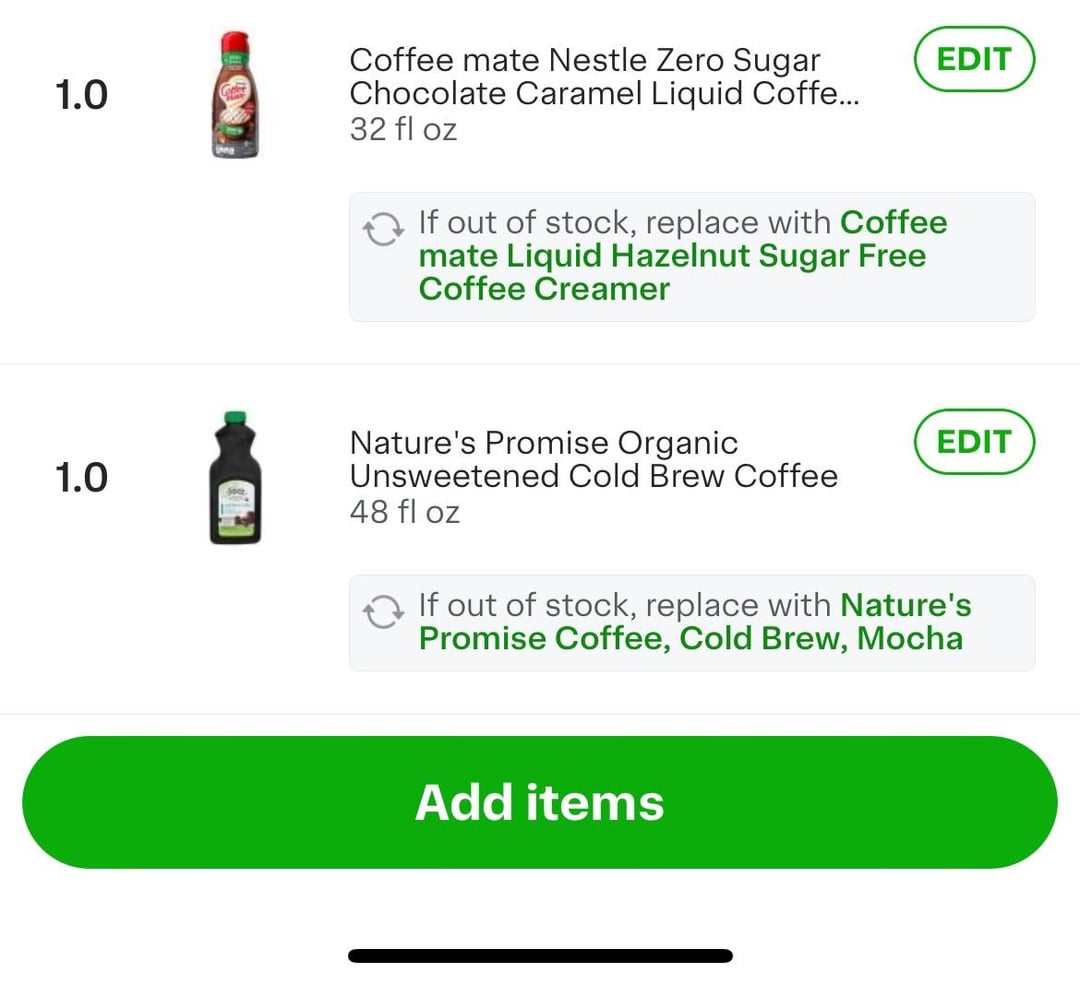1080x985 pixels.
Task: Tap the green Add items button
Action: click(x=540, y=802)
